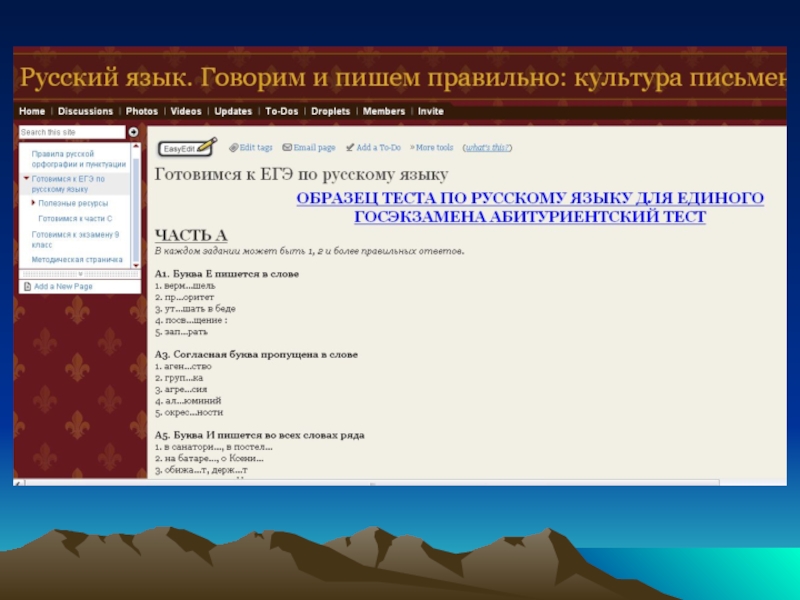The image size is (800, 600).
Task: Open Правила русской орфографии и пунктуации page
Action: pos(79,159)
